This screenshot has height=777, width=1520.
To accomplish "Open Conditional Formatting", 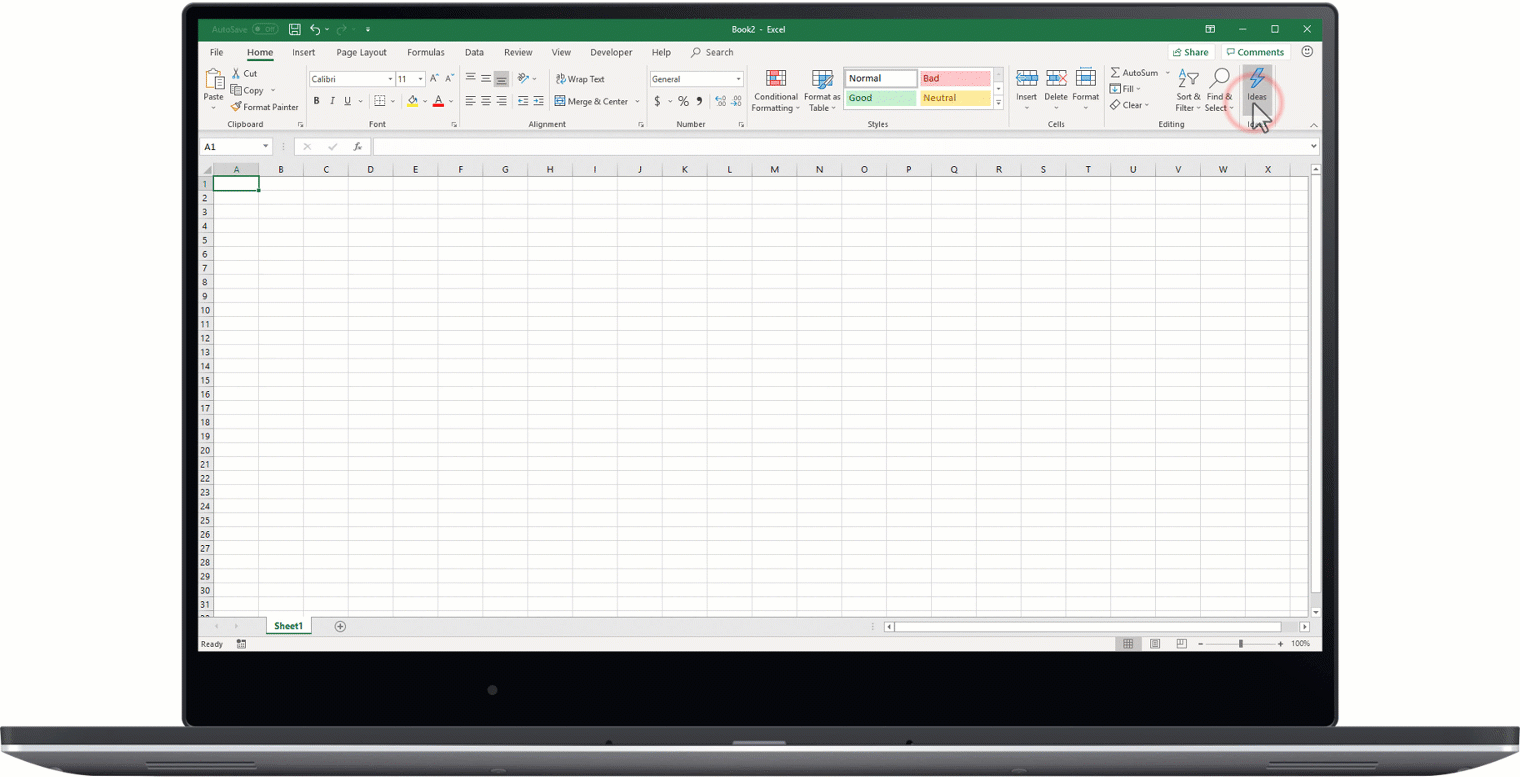I will click(x=775, y=91).
